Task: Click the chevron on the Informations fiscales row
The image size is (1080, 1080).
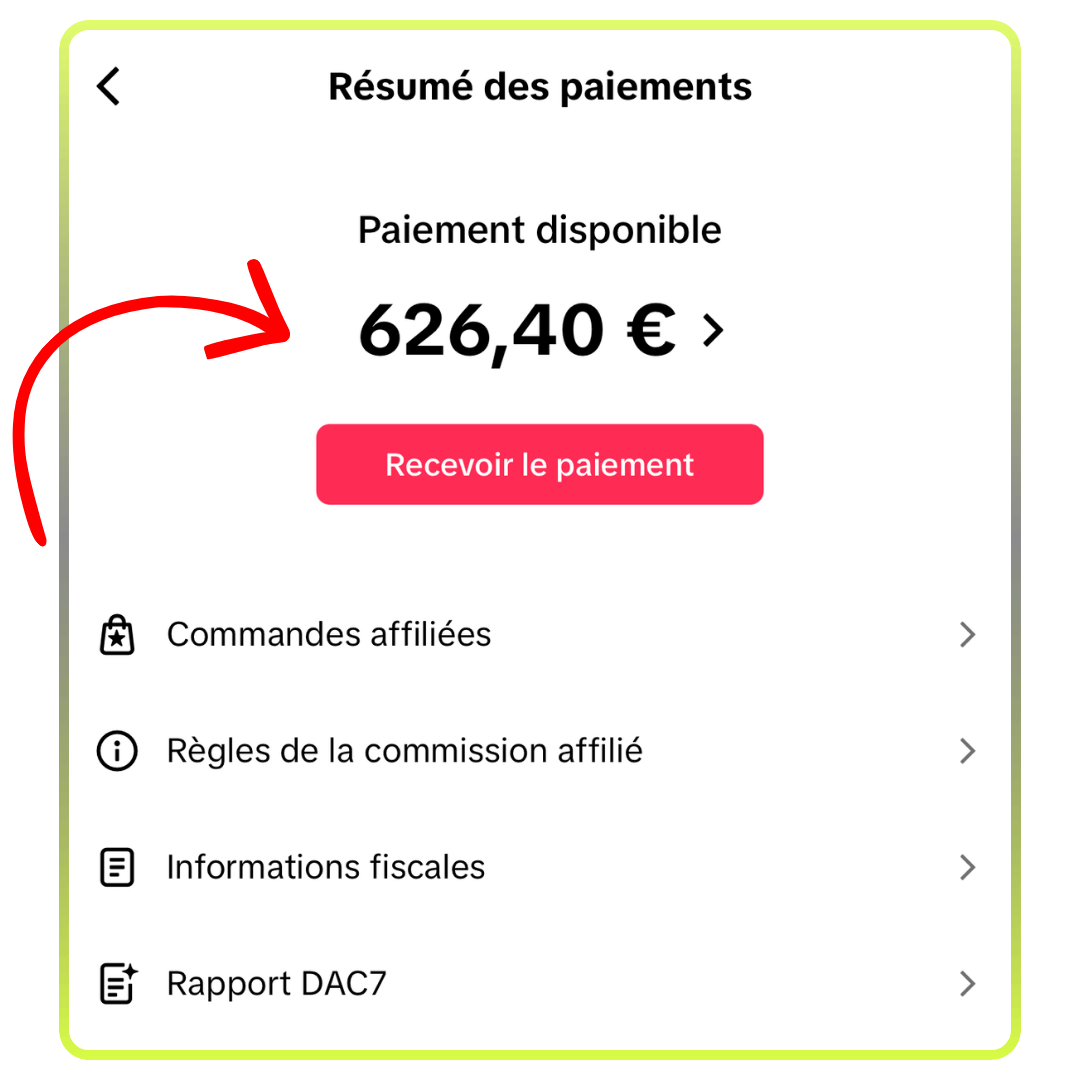Action: coord(966,867)
